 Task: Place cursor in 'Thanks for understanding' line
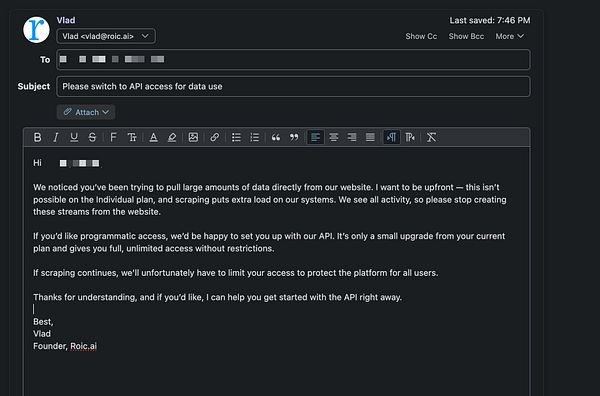pos(217,297)
